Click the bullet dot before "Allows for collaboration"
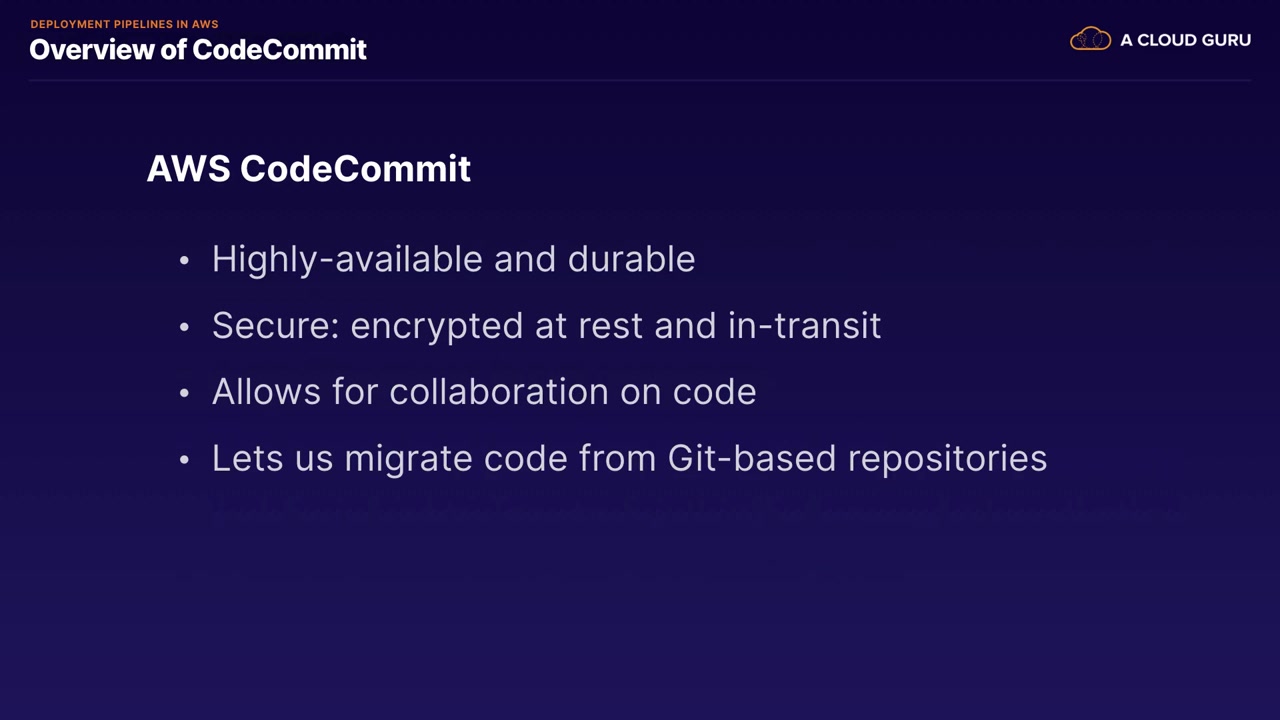Screen dimensions: 1280x720 (x=184, y=393)
